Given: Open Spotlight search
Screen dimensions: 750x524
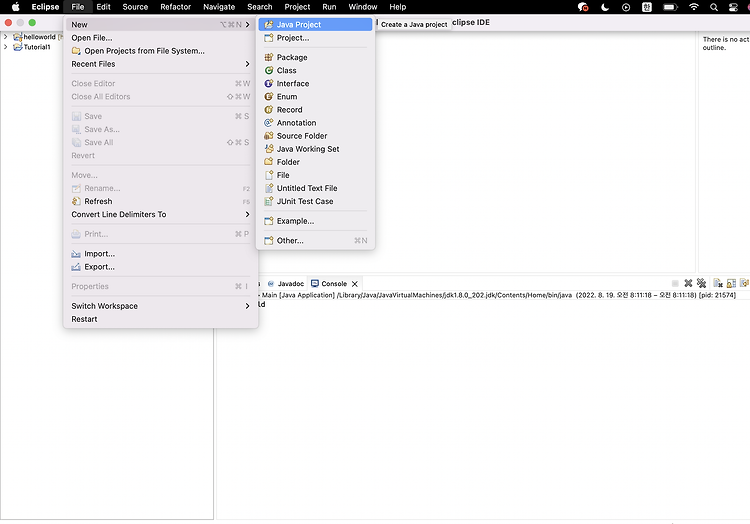Looking at the screenshot, I should click(714, 7).
